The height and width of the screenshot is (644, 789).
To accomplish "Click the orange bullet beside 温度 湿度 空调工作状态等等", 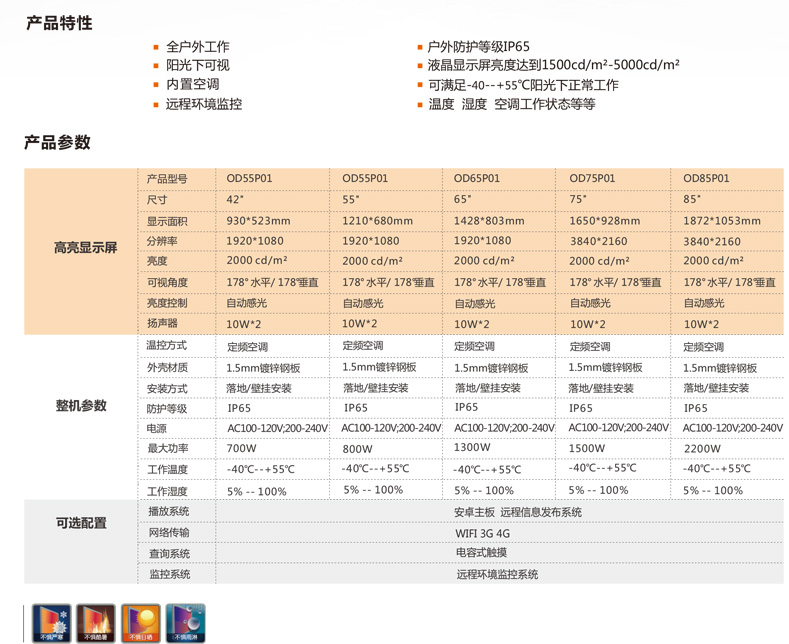I will 420,104.
